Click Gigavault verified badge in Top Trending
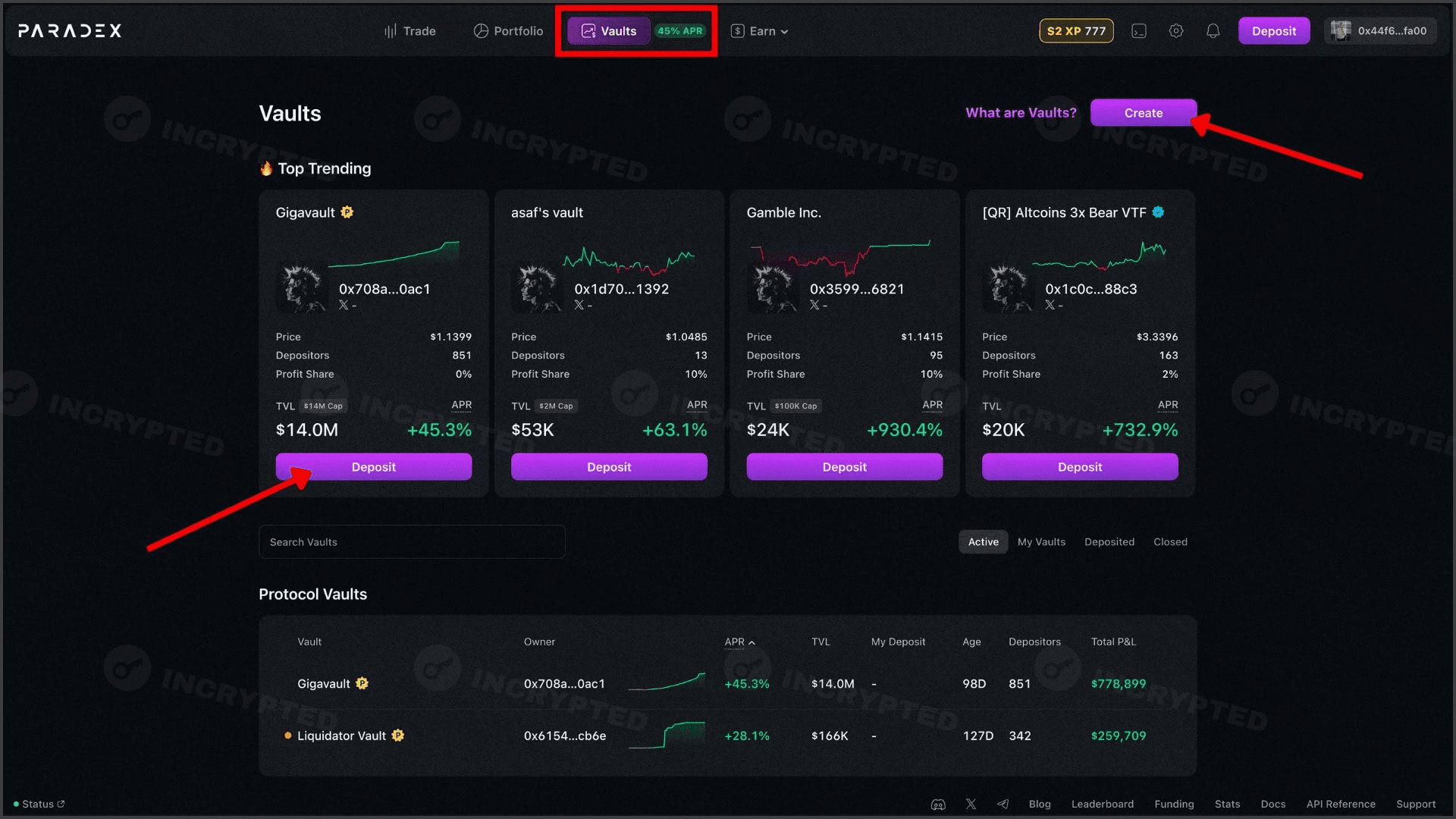Image resolution: width=1456 pixels, height=819 pixels. [347, 212]
